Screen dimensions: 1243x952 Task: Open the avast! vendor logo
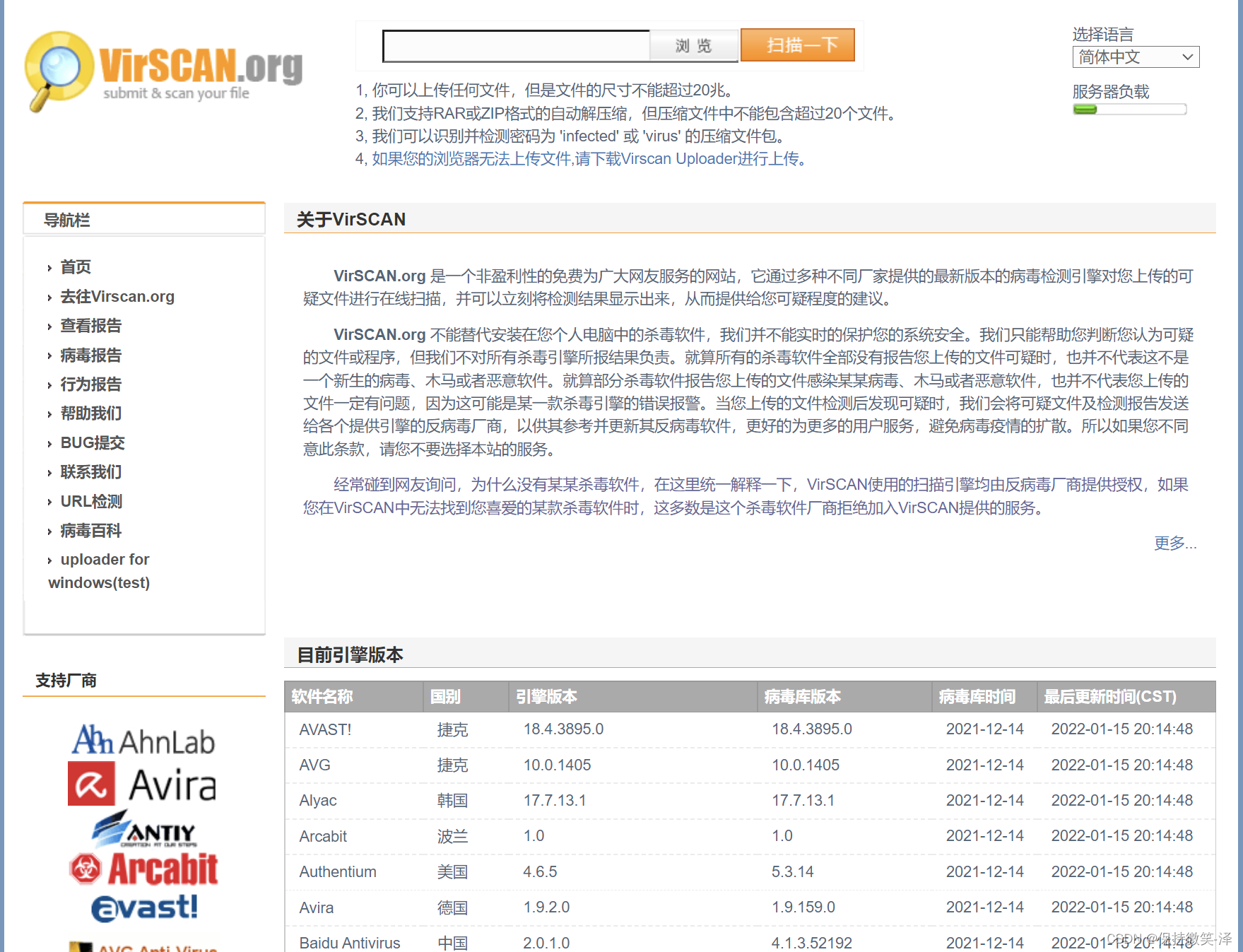(x=144, y=907)
